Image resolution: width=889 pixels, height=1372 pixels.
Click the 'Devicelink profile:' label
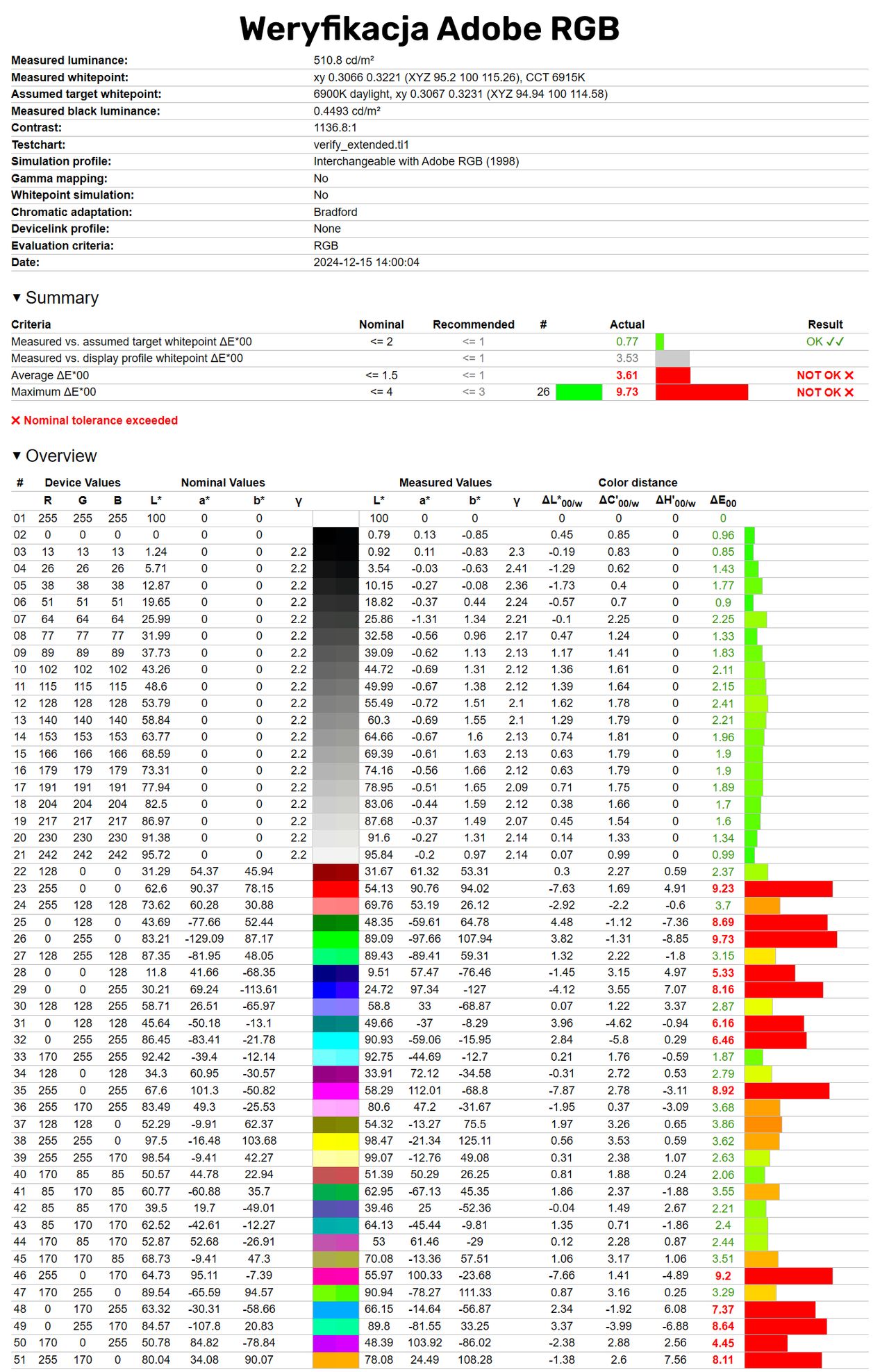60,229
